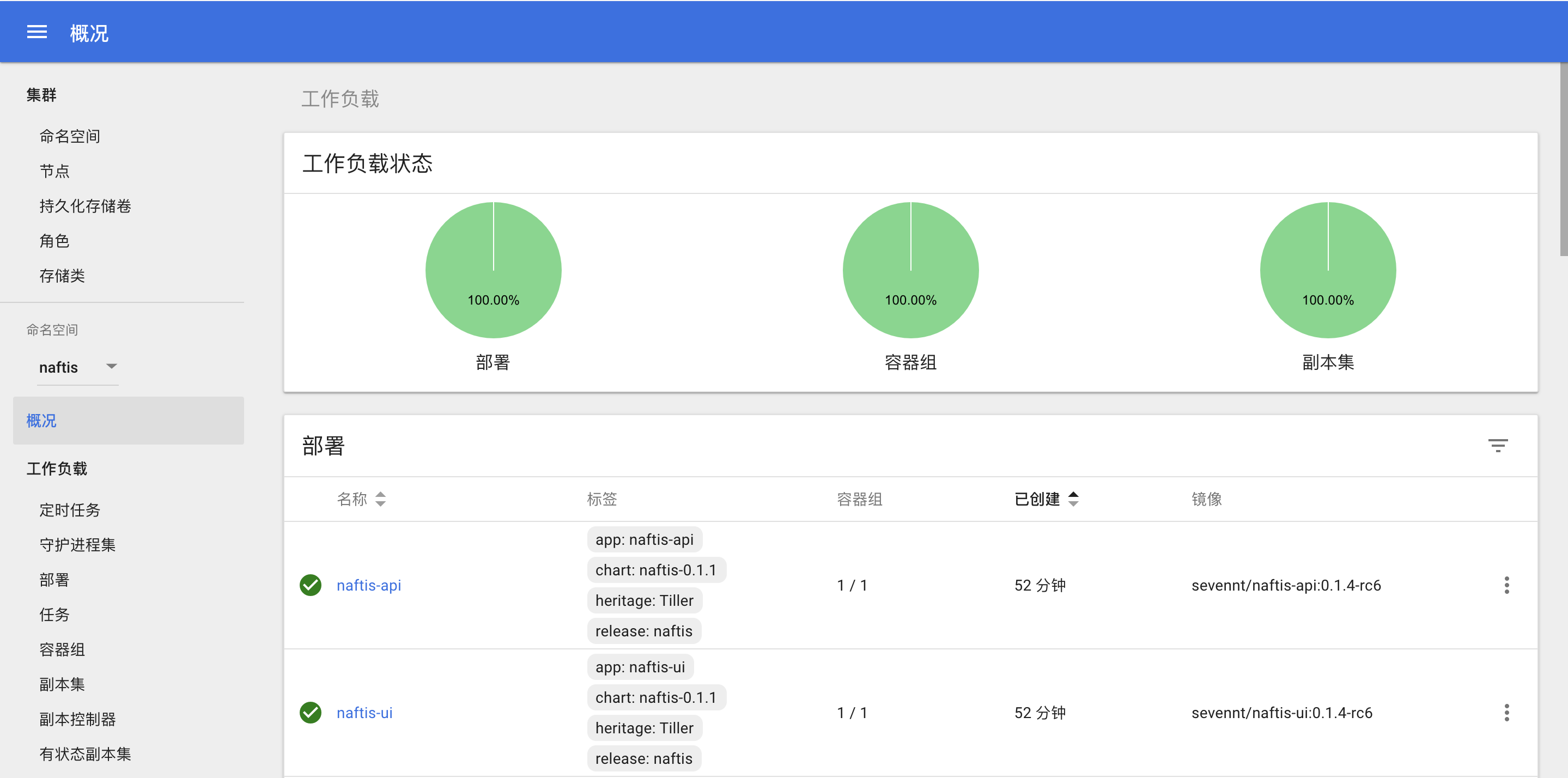Go to 节点 in cluster section
The height and width of the screenshot is (778, 1568).
coord(54,171)
